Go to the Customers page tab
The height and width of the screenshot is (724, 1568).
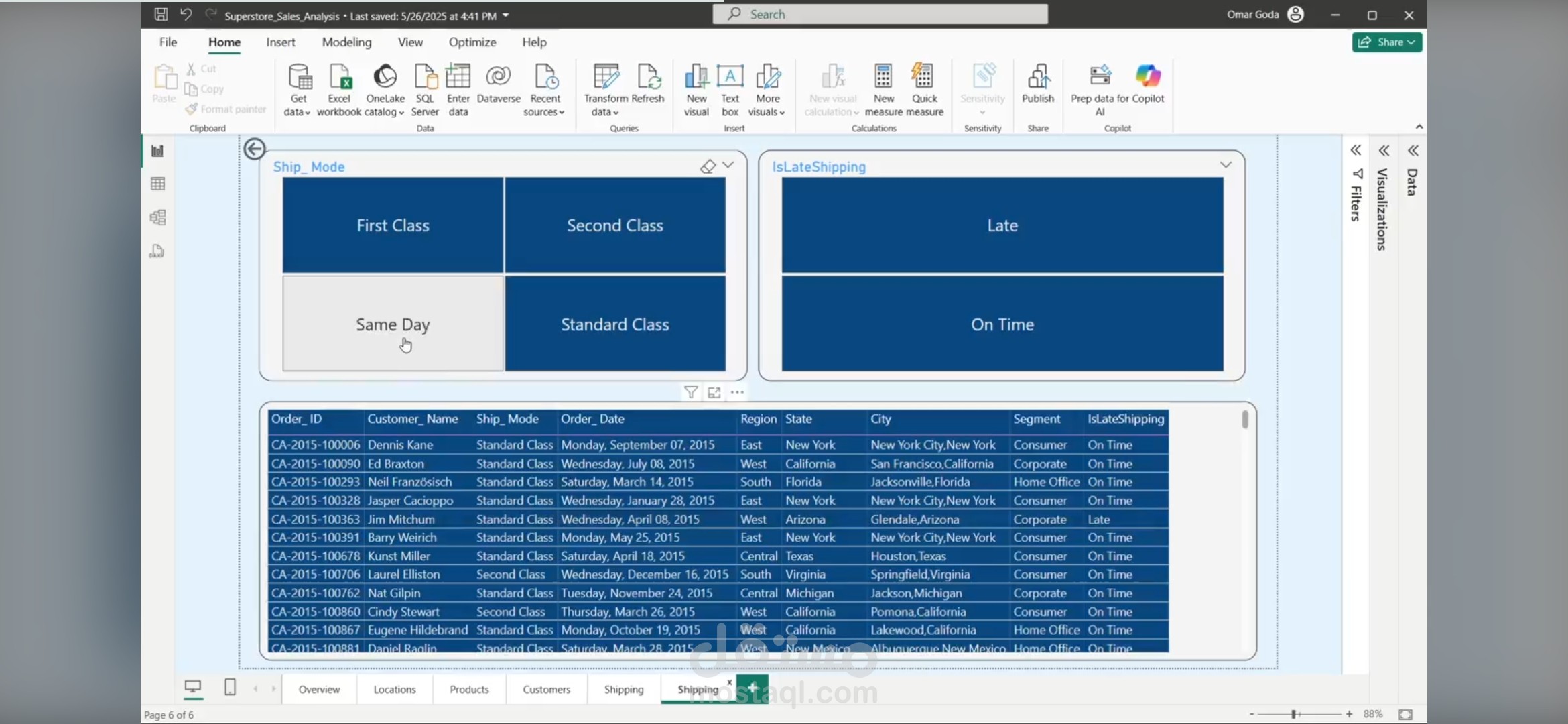click(x=547, y=689)
